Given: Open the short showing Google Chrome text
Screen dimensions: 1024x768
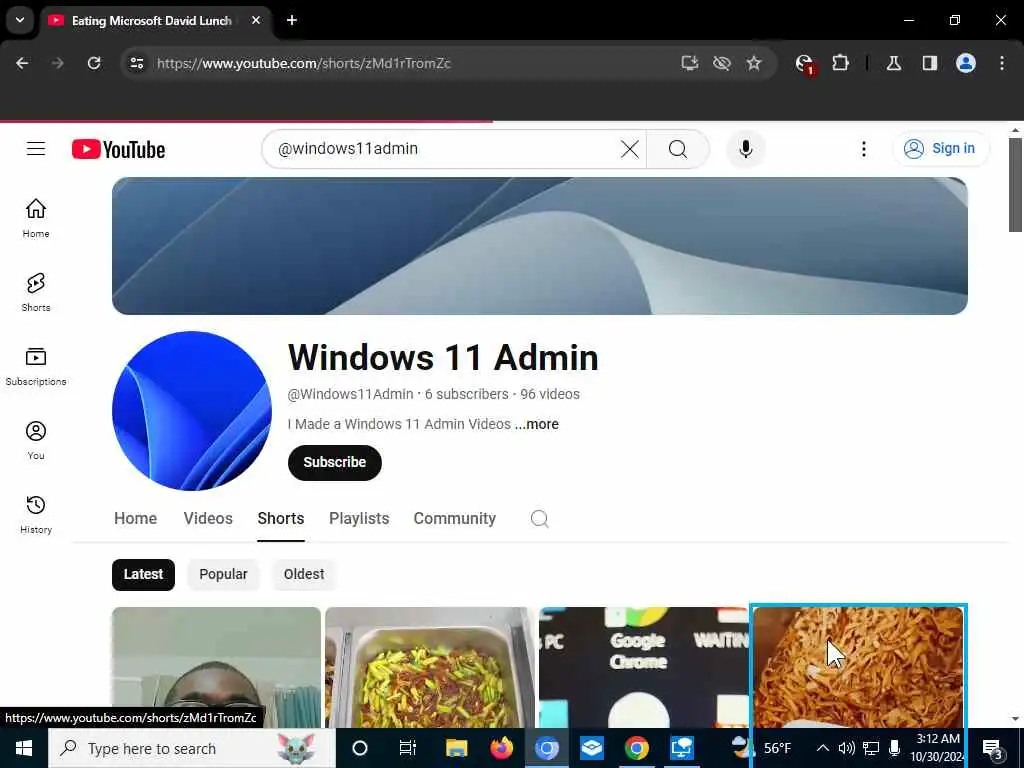Looking at the screenshot, I should click(643, 667).
